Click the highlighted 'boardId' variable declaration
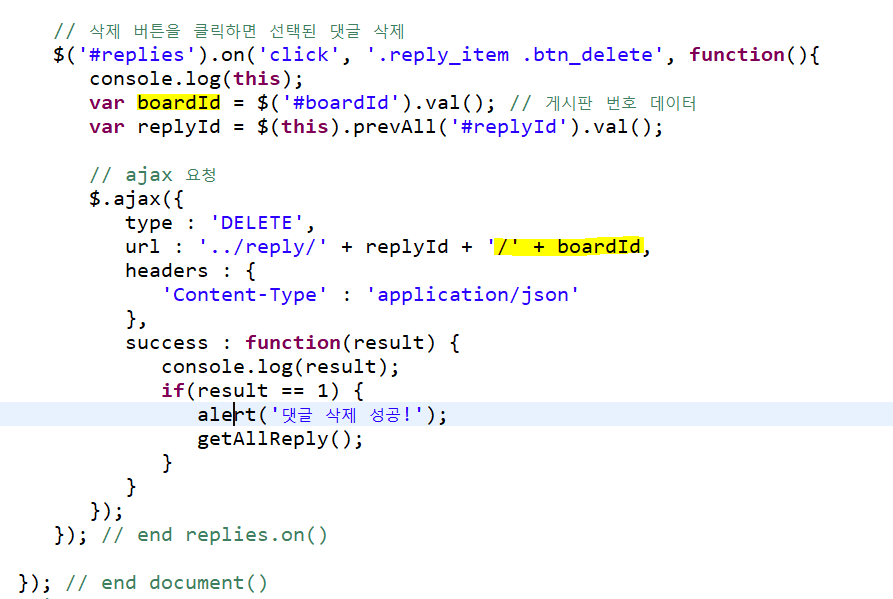 pos(179,103)
